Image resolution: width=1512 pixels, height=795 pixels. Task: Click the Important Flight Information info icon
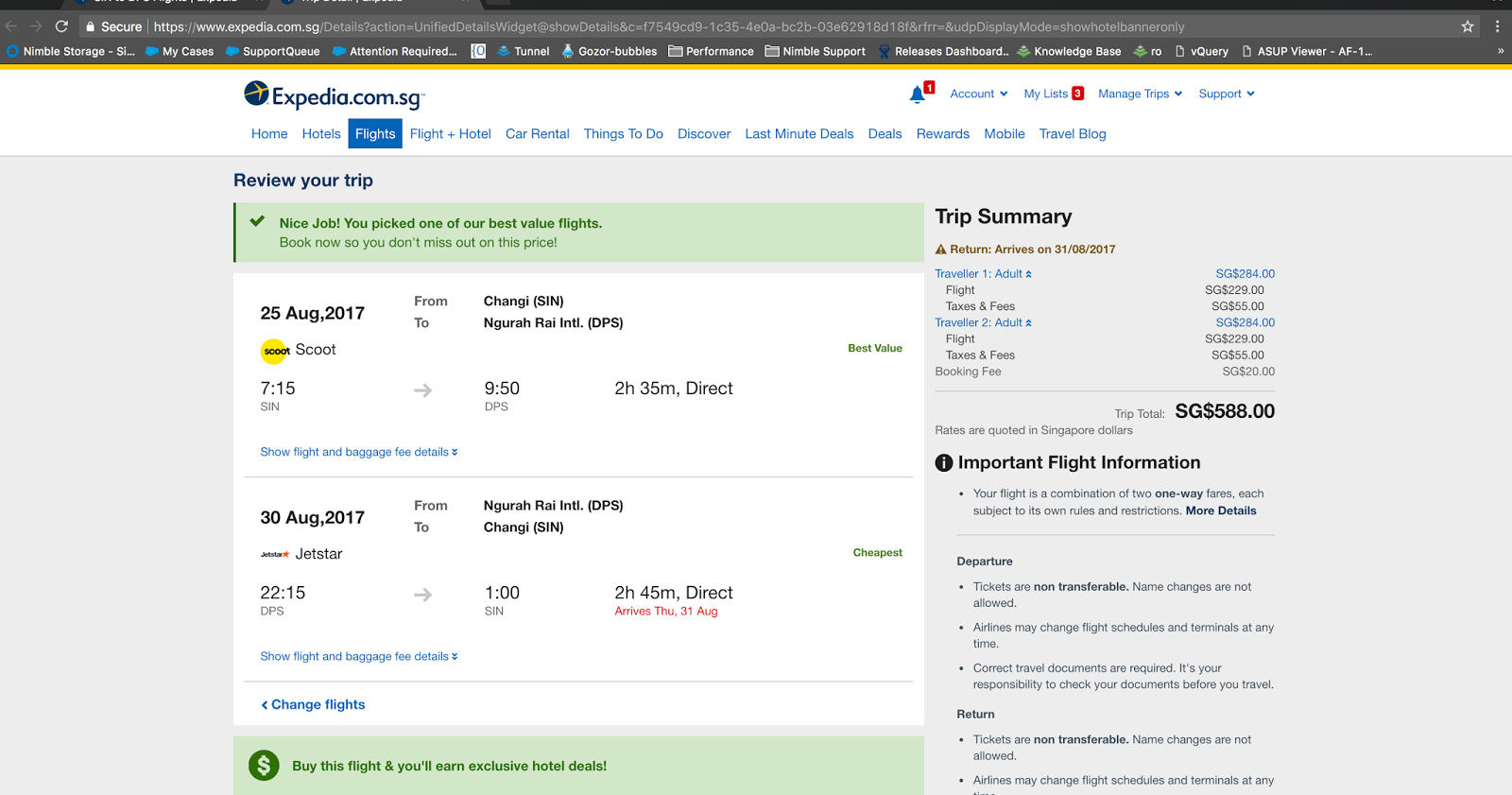tap(944, 463)
